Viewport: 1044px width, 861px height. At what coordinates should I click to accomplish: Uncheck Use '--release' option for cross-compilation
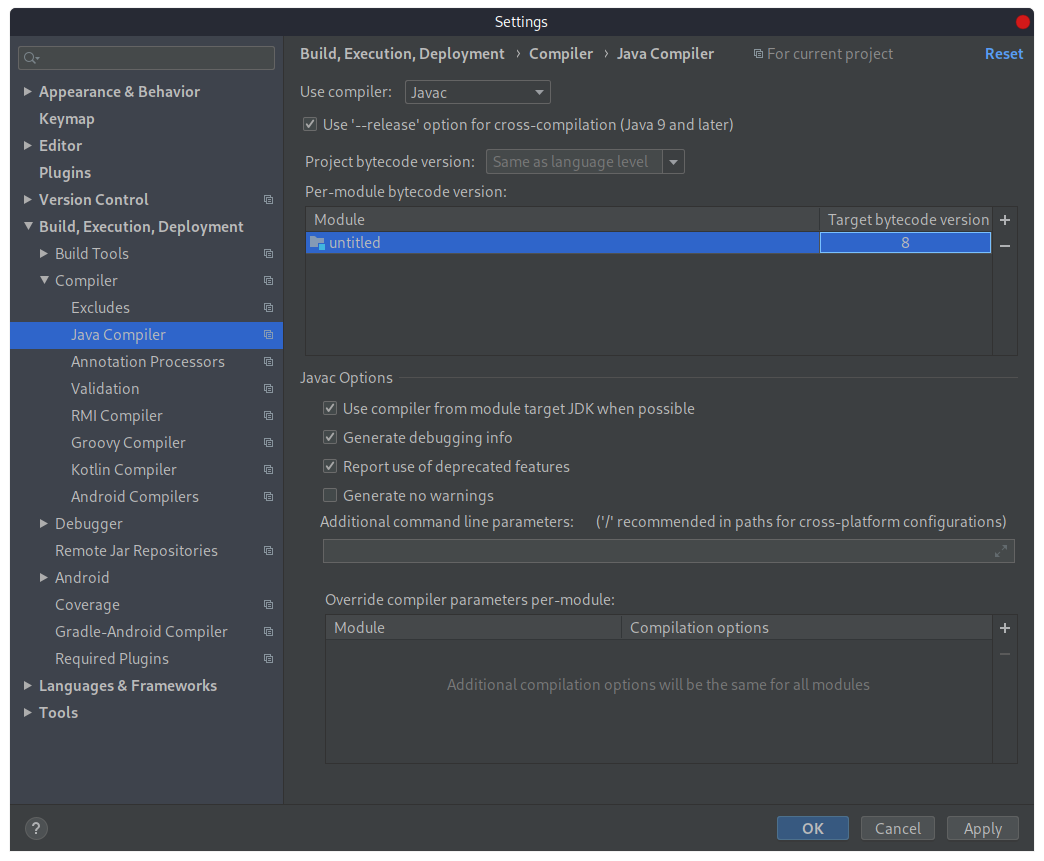pyautogui.click(x=310, y=124)
